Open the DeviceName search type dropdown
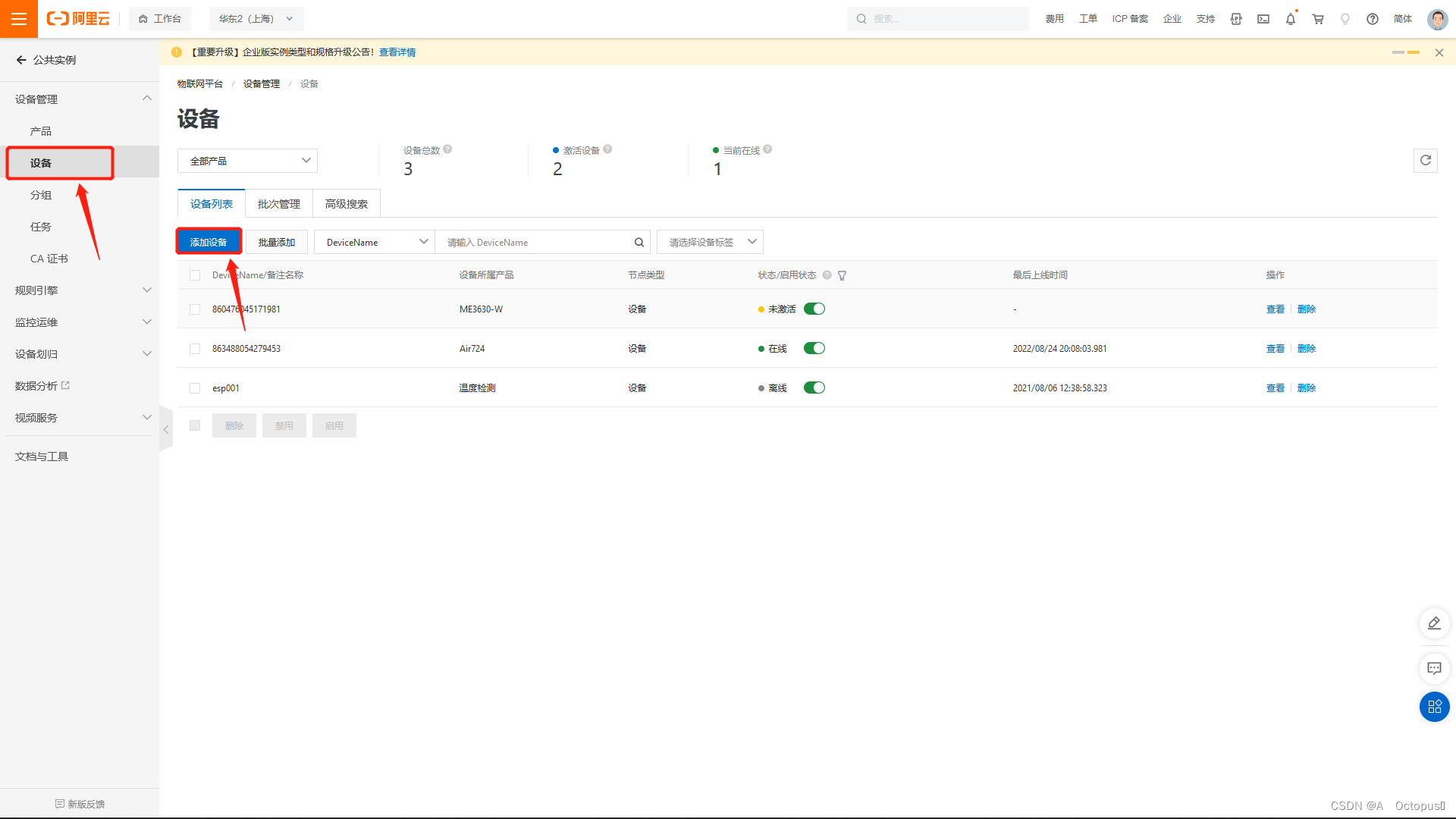The width and height of the screenshot is (1456, 819). pos(375,243)
